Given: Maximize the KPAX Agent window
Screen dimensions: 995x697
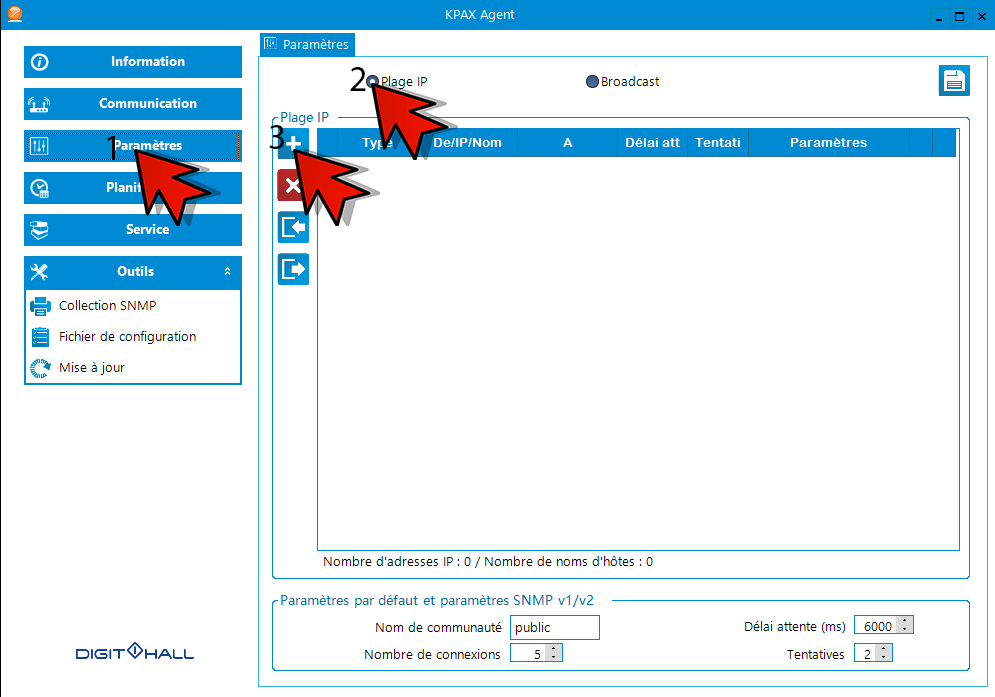Looking at the screenshot, I should (959, 17).
